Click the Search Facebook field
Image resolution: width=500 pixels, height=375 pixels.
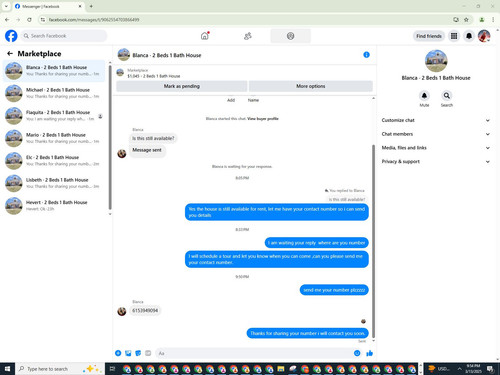point(64,36)
